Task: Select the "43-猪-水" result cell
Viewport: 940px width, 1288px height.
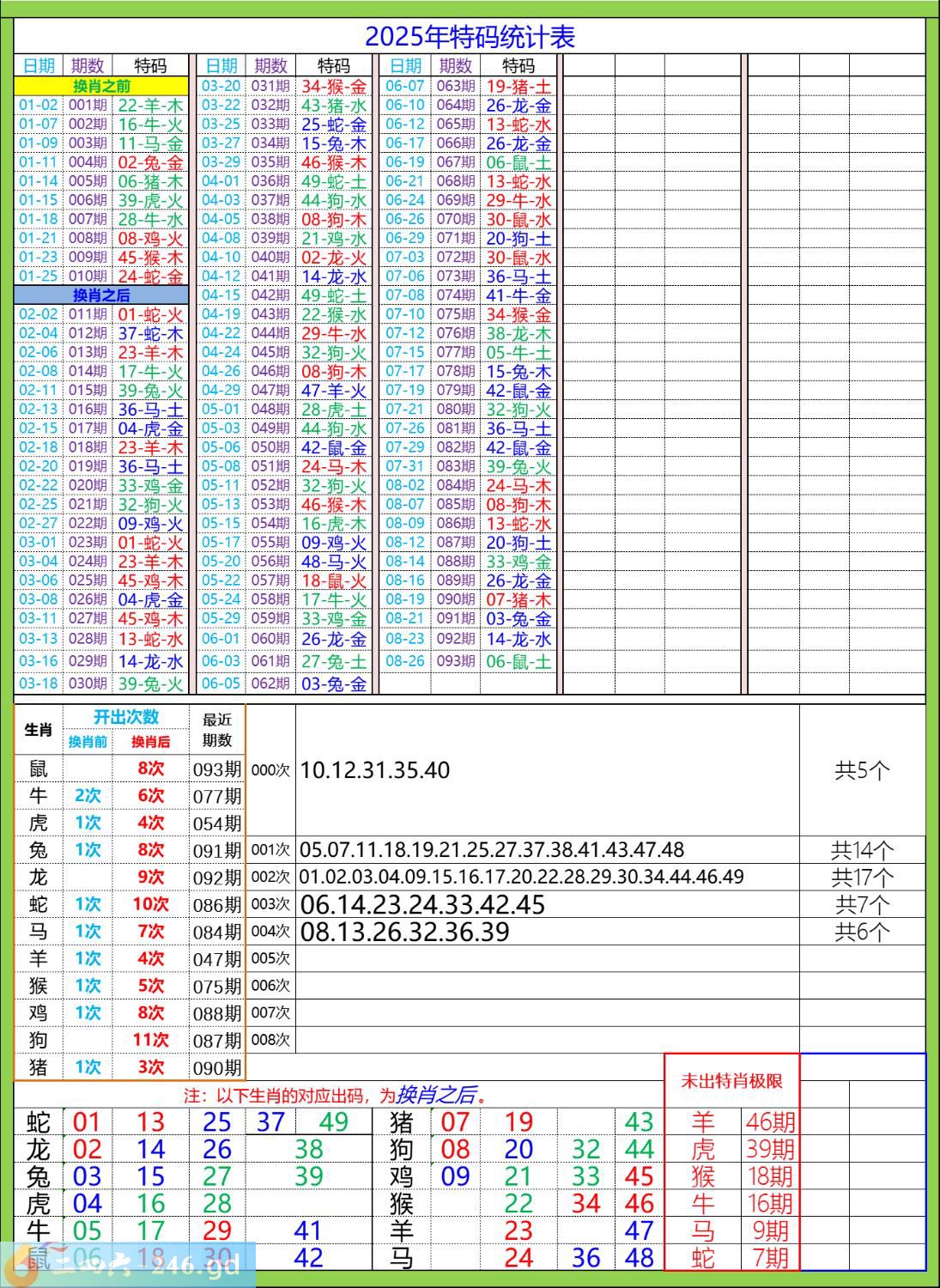Action: pos(334,105)
